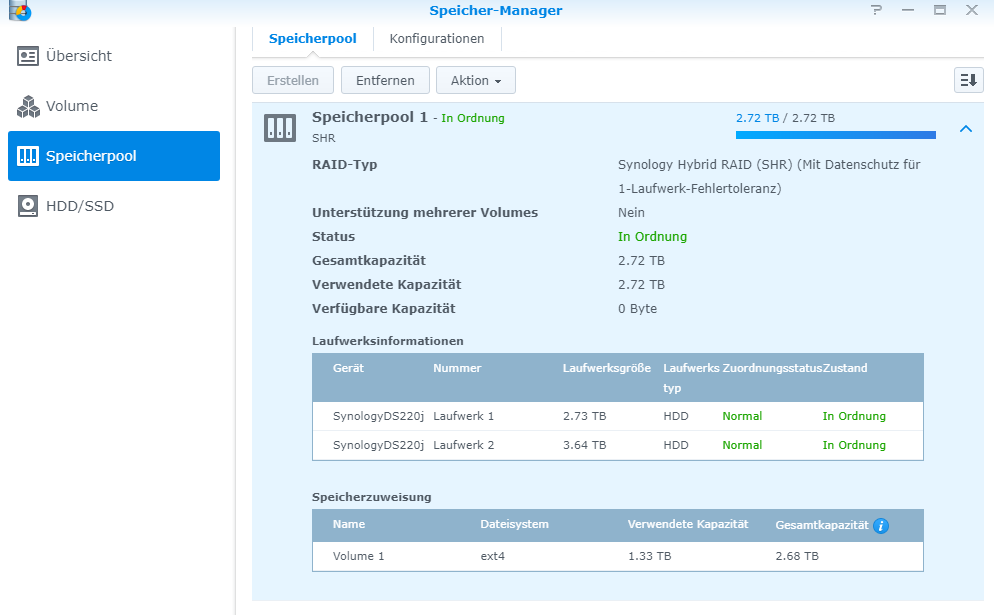Switch to the Speicherpool tab
The image size is (994, 615).
(x=313, y=39)
